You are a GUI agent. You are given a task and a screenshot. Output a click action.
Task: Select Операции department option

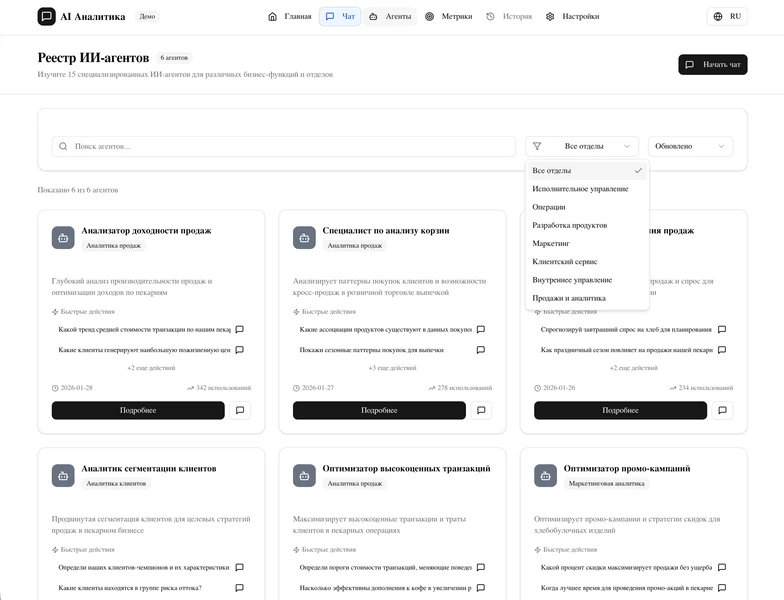tap(587, 207)
